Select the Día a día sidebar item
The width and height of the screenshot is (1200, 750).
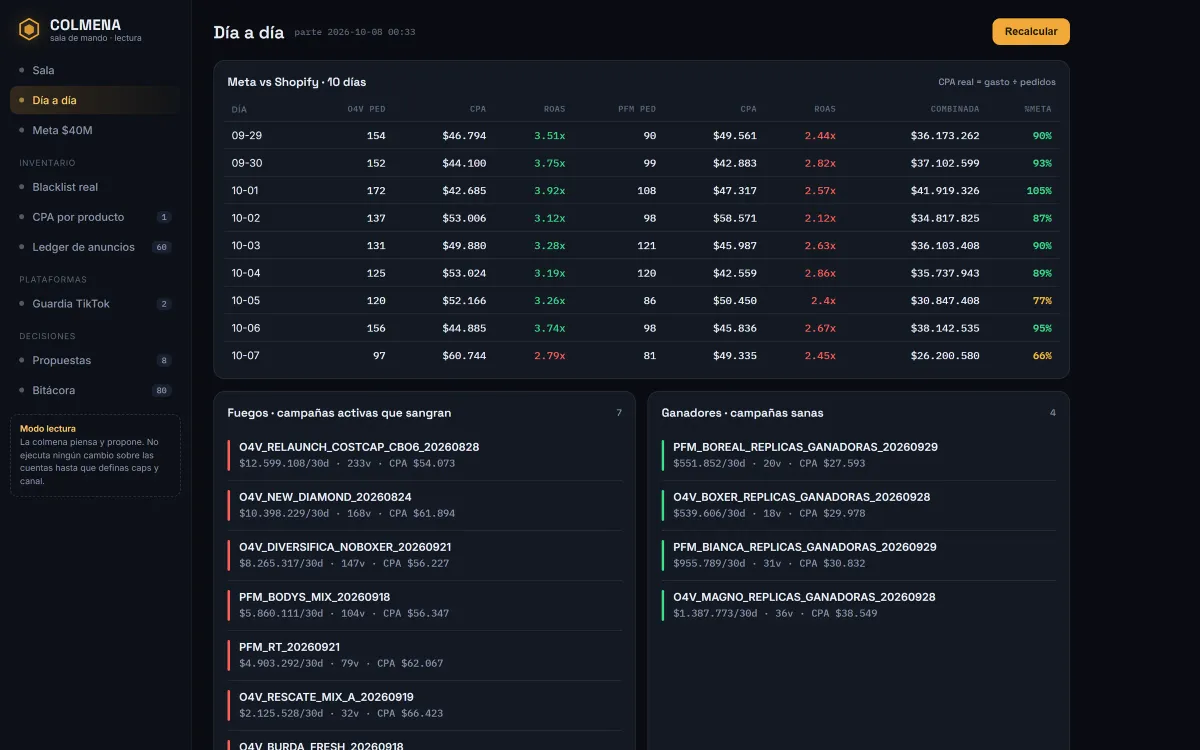[95, 100]
